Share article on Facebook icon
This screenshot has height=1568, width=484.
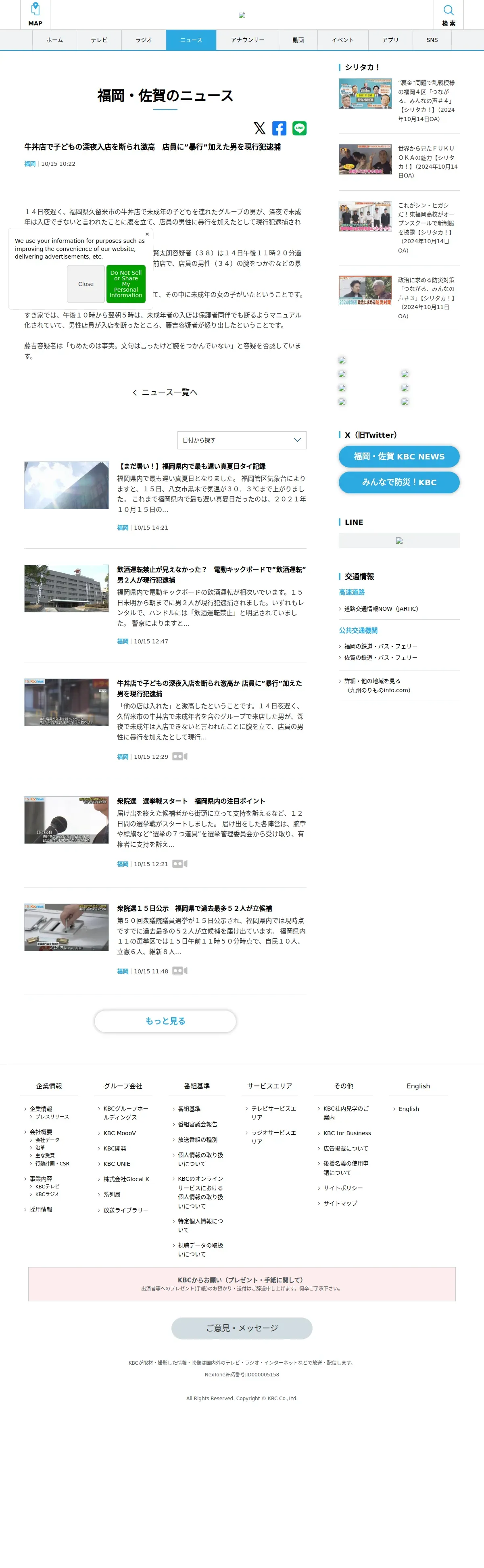coord(280,128)
